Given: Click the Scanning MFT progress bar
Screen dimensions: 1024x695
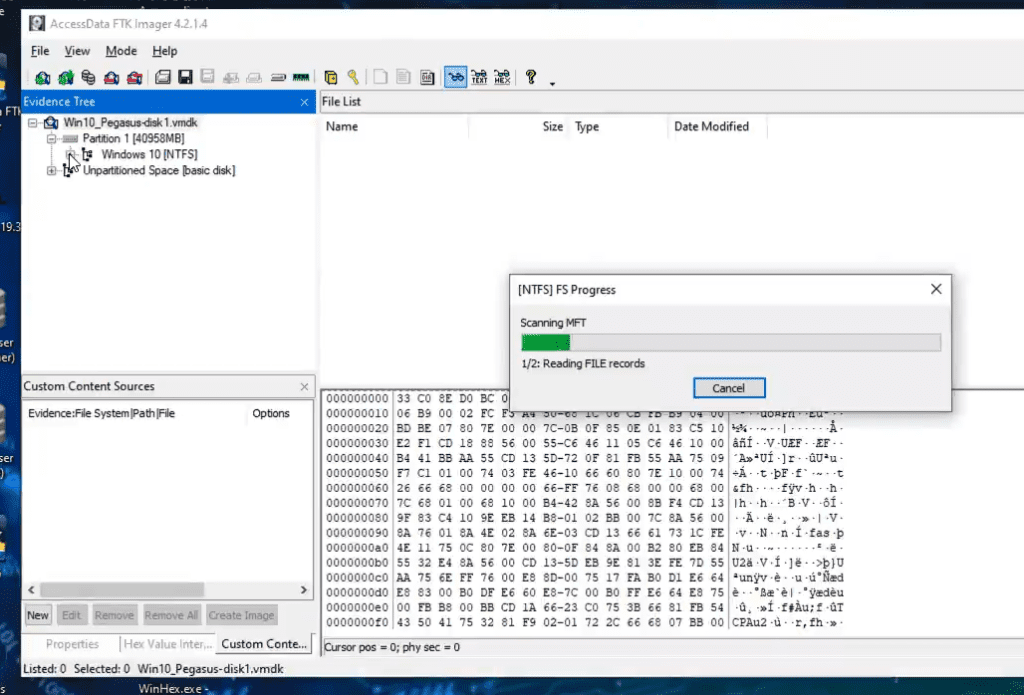Looking at the screenshot, I should (731, 342).
